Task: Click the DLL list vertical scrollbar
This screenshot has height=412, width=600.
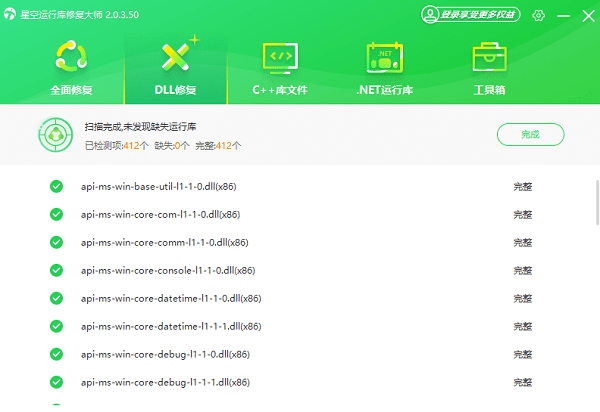Action: click(597, 203)
